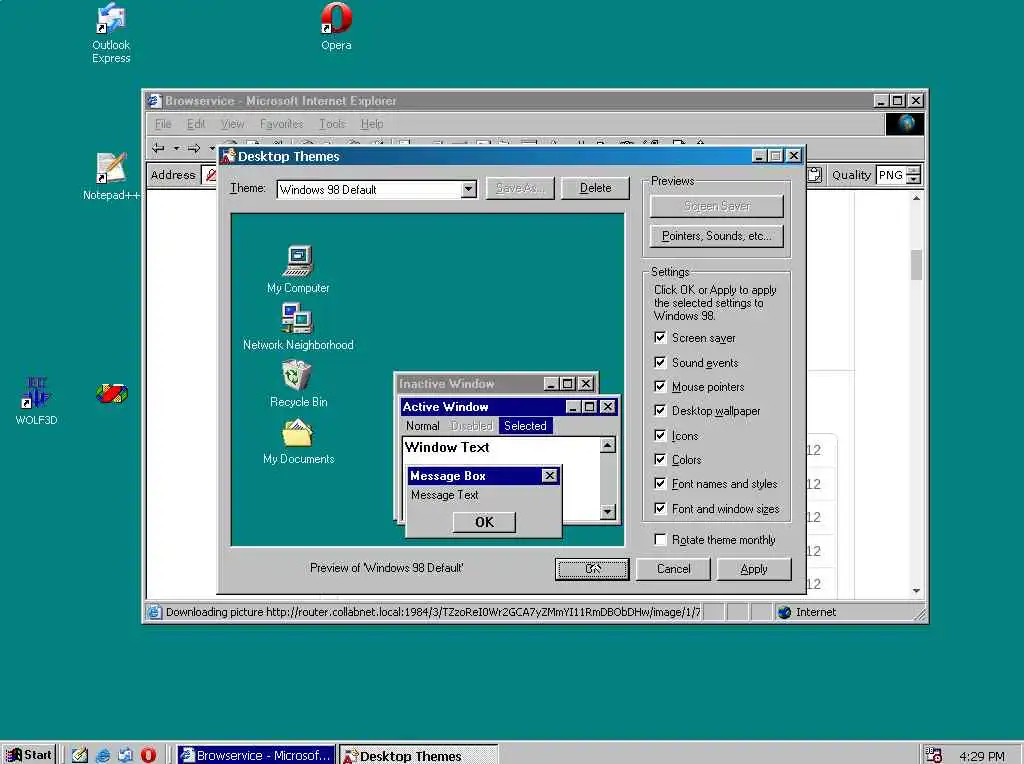This screenshot has height=764, width=1024.
Task: Click the Desktop Themes taskbar button
Action: (419, 755)
